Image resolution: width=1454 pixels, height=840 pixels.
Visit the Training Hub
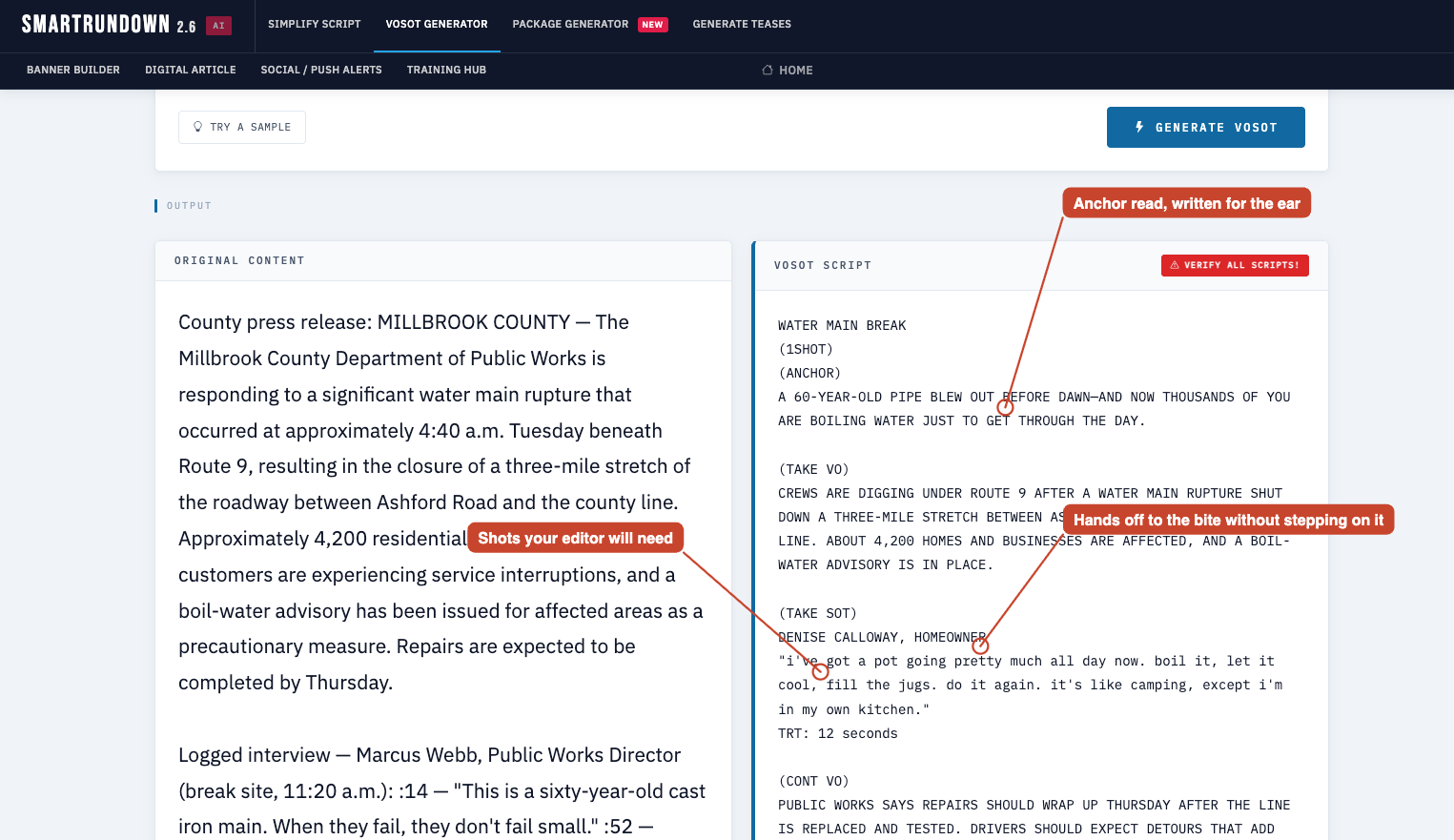pos(446,70)
